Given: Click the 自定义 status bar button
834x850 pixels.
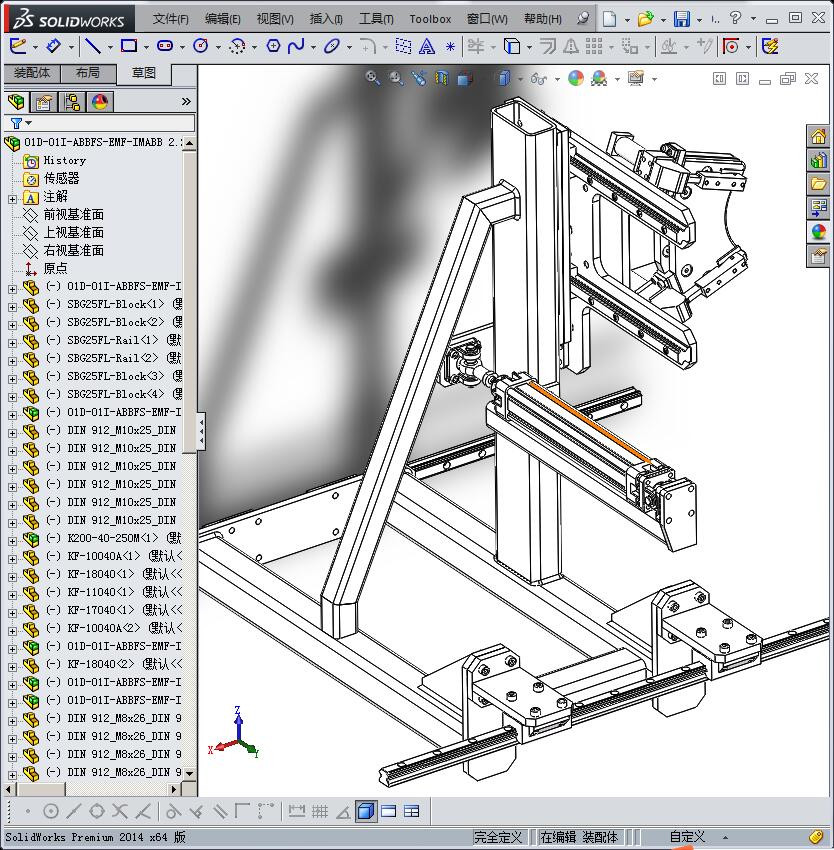Looking at the screenshot, I should [687, 837].
